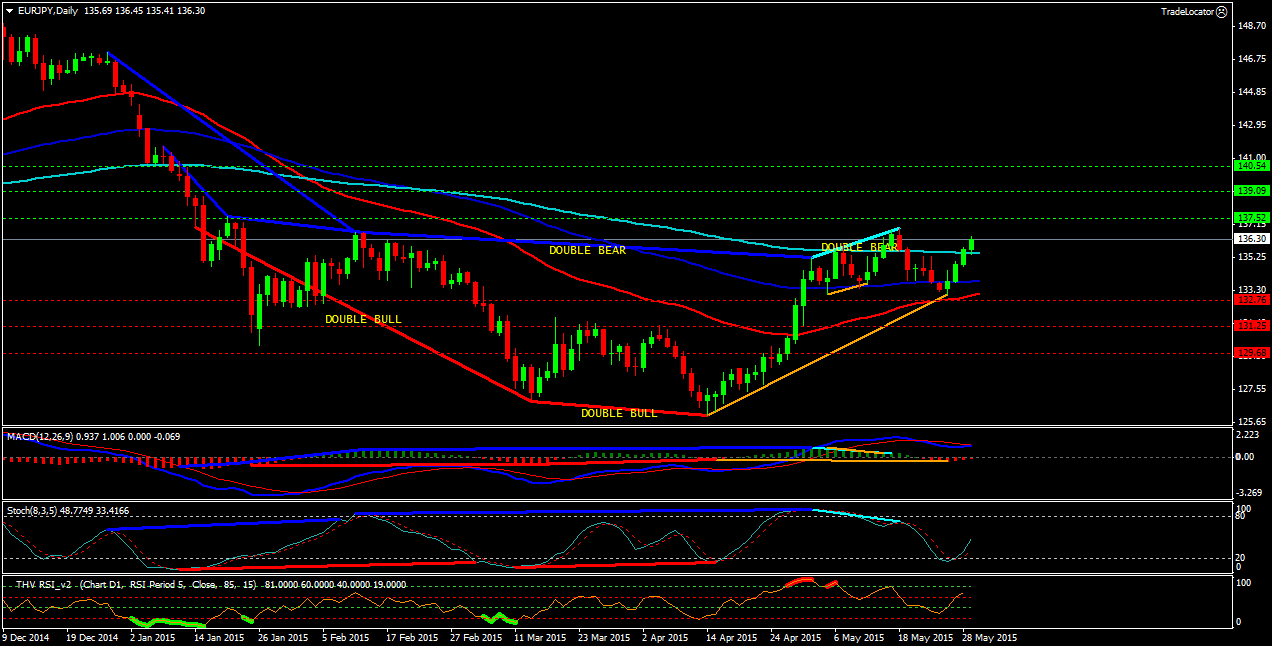Click the 127.55 price axis value
This screenshot has width=1272, height=646.
[x=1252, y=389]
